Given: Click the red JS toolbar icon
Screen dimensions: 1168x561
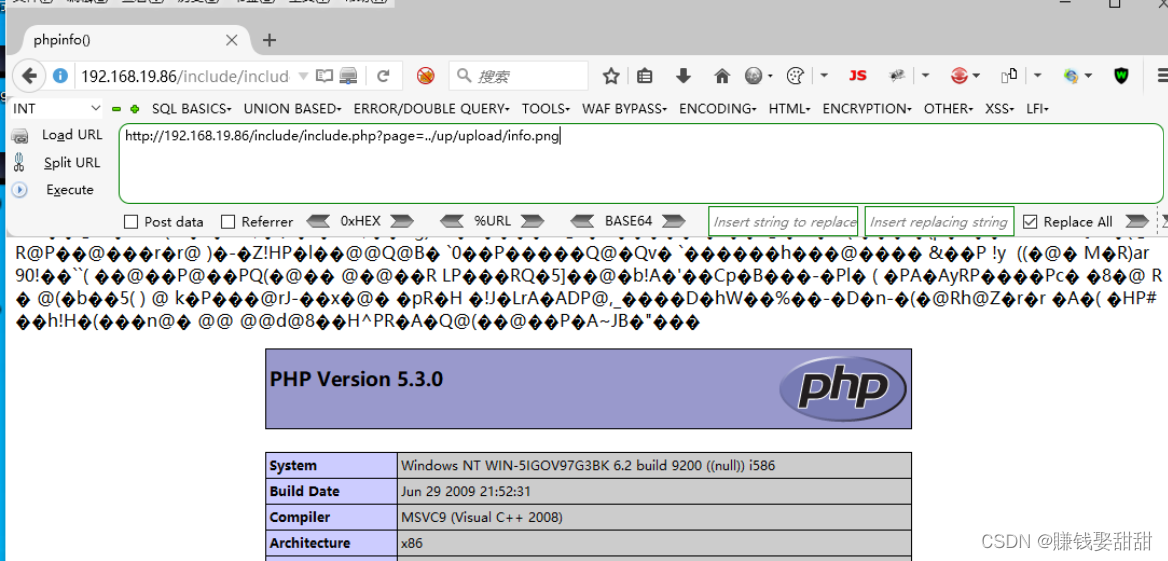Looking at the screenshot, I should tap(857, 75).
